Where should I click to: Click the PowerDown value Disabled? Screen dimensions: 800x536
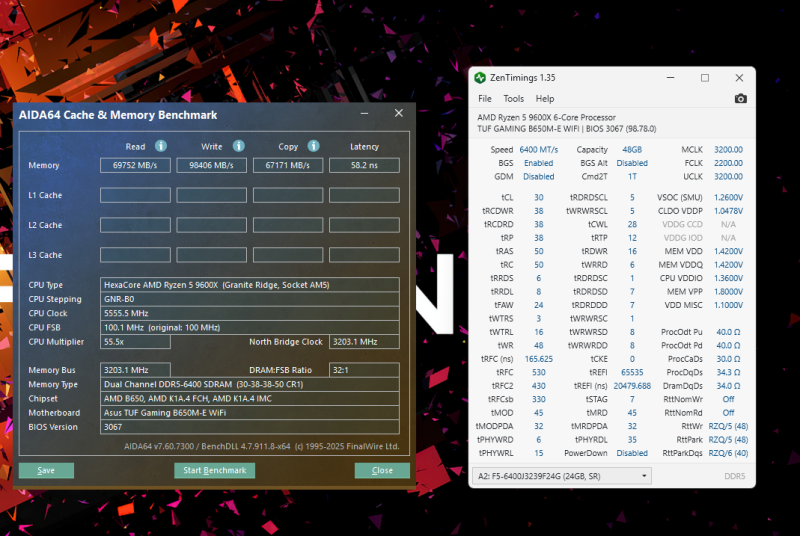click(632, 453)
